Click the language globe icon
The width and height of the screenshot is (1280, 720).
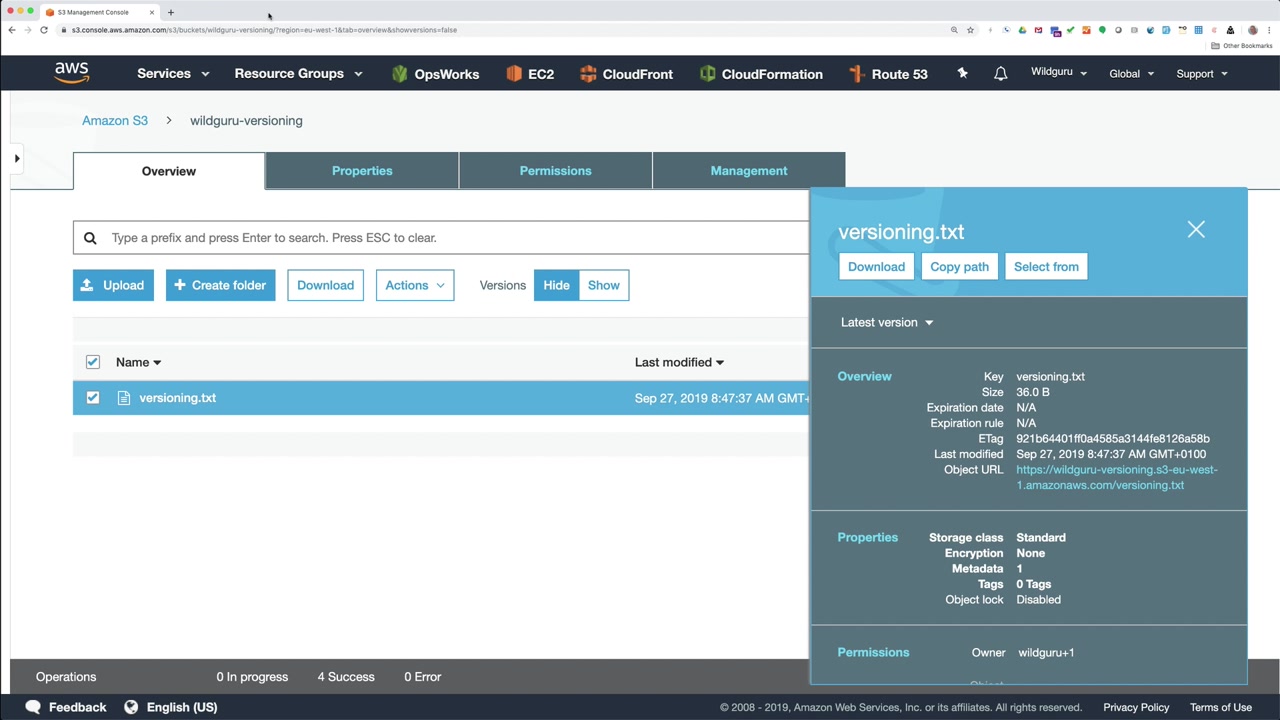131,707
